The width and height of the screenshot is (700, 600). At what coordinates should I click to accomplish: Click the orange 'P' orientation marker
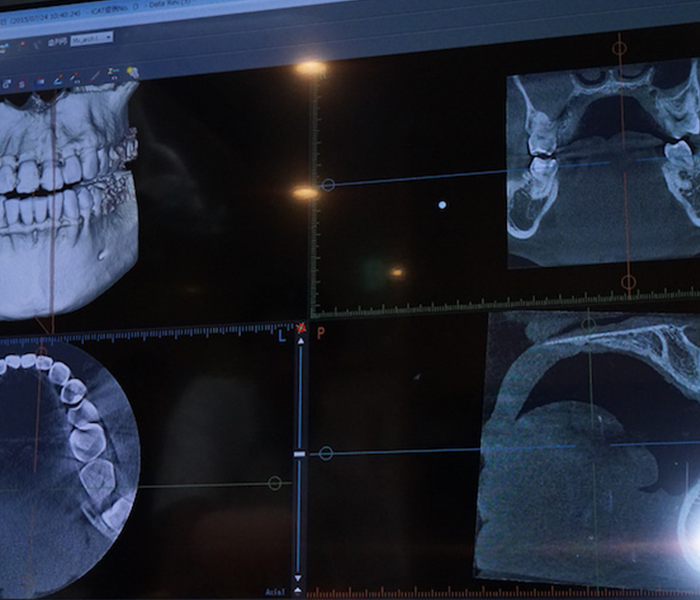point(321,333)
